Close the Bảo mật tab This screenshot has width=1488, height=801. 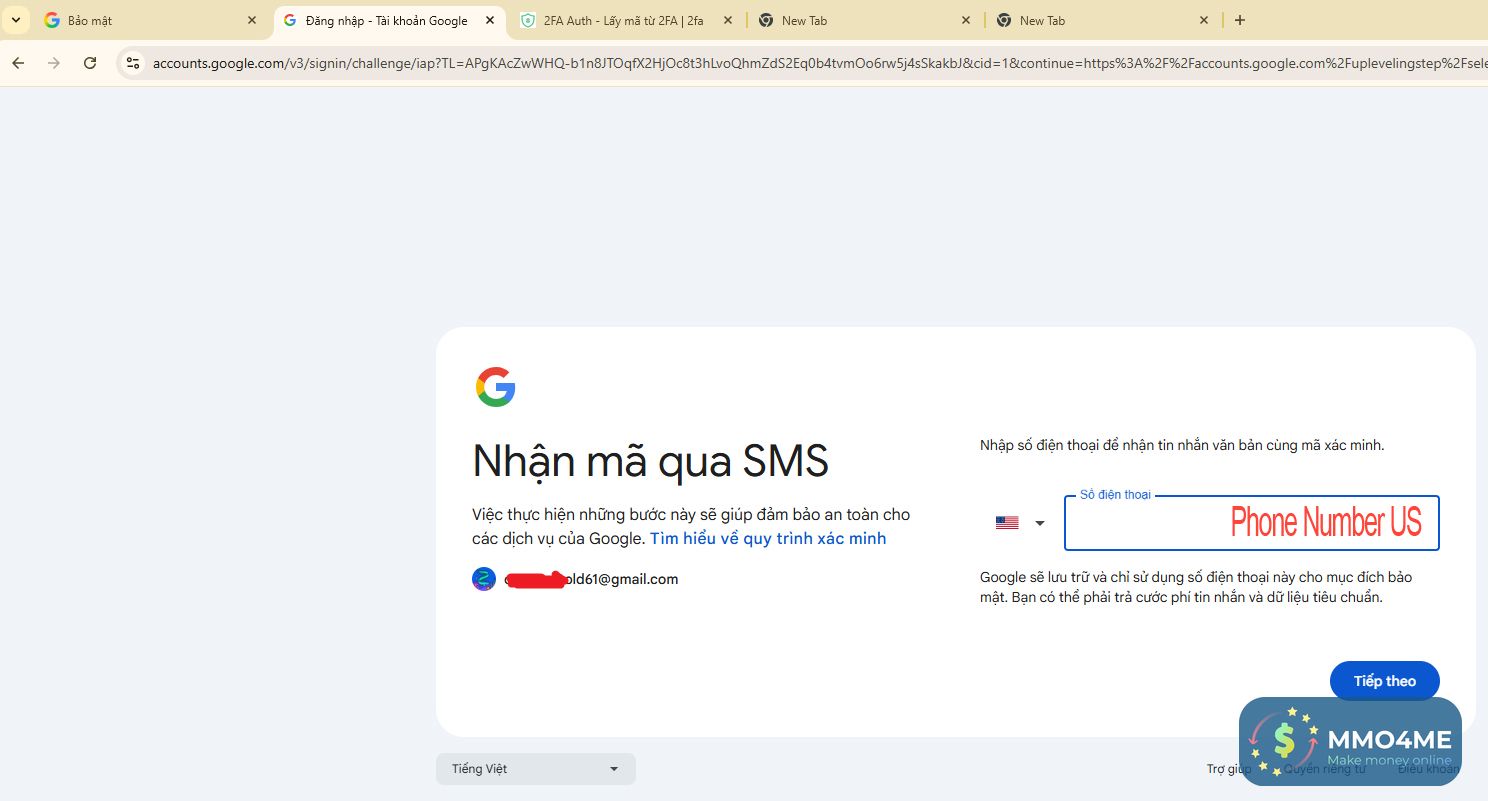(252, 20)
